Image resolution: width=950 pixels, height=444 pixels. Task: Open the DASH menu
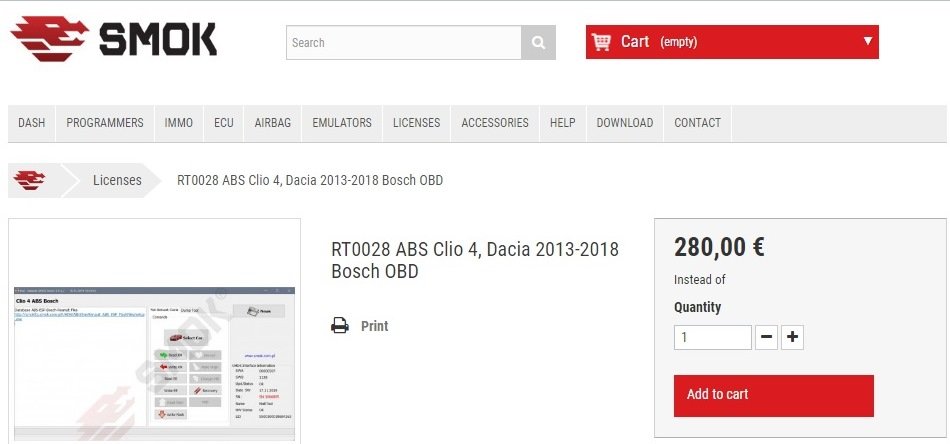point(32,123)
